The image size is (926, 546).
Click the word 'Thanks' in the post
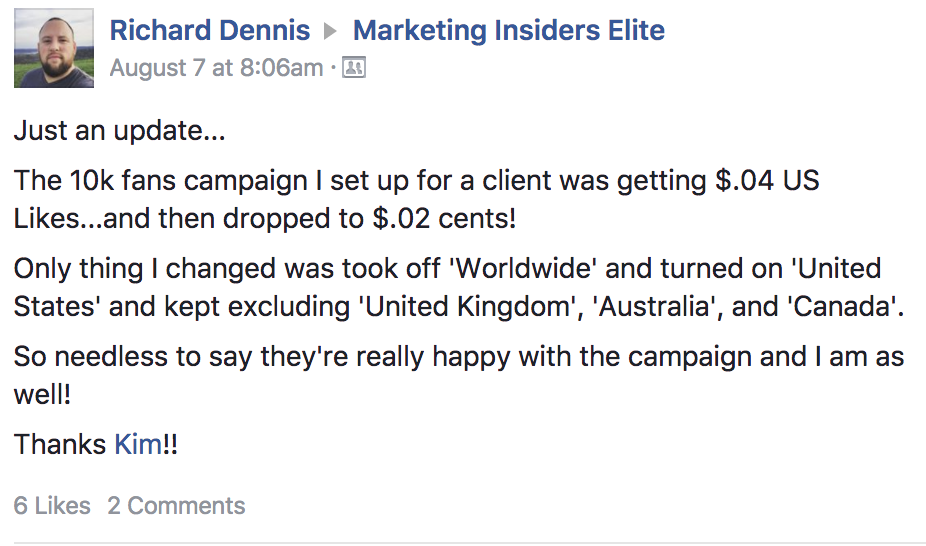pos(60,444)
